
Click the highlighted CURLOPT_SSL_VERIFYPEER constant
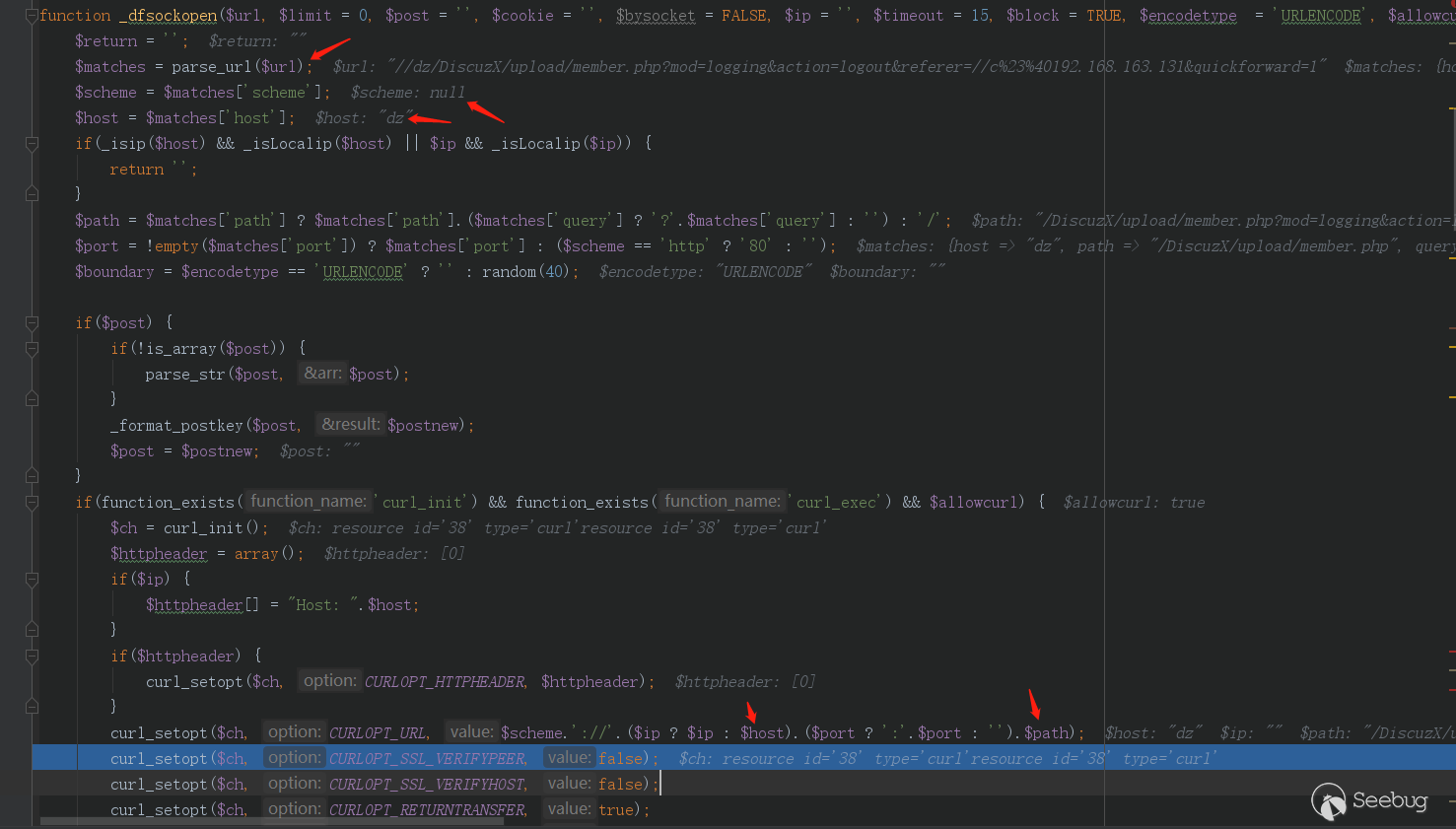coord(427,759)
